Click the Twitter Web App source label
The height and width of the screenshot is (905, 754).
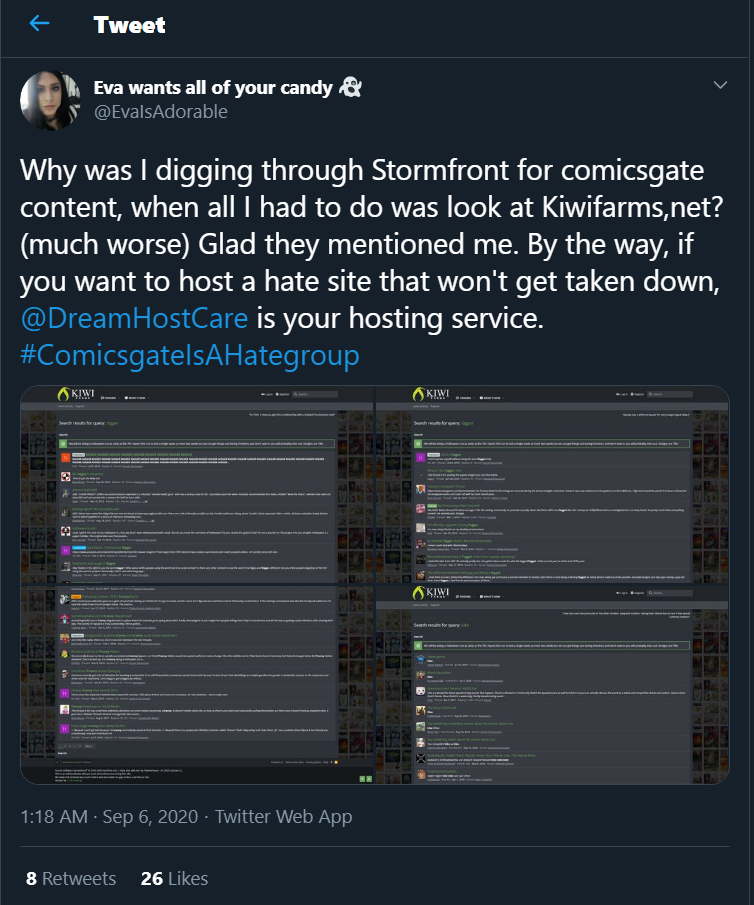tap(283, 817)
